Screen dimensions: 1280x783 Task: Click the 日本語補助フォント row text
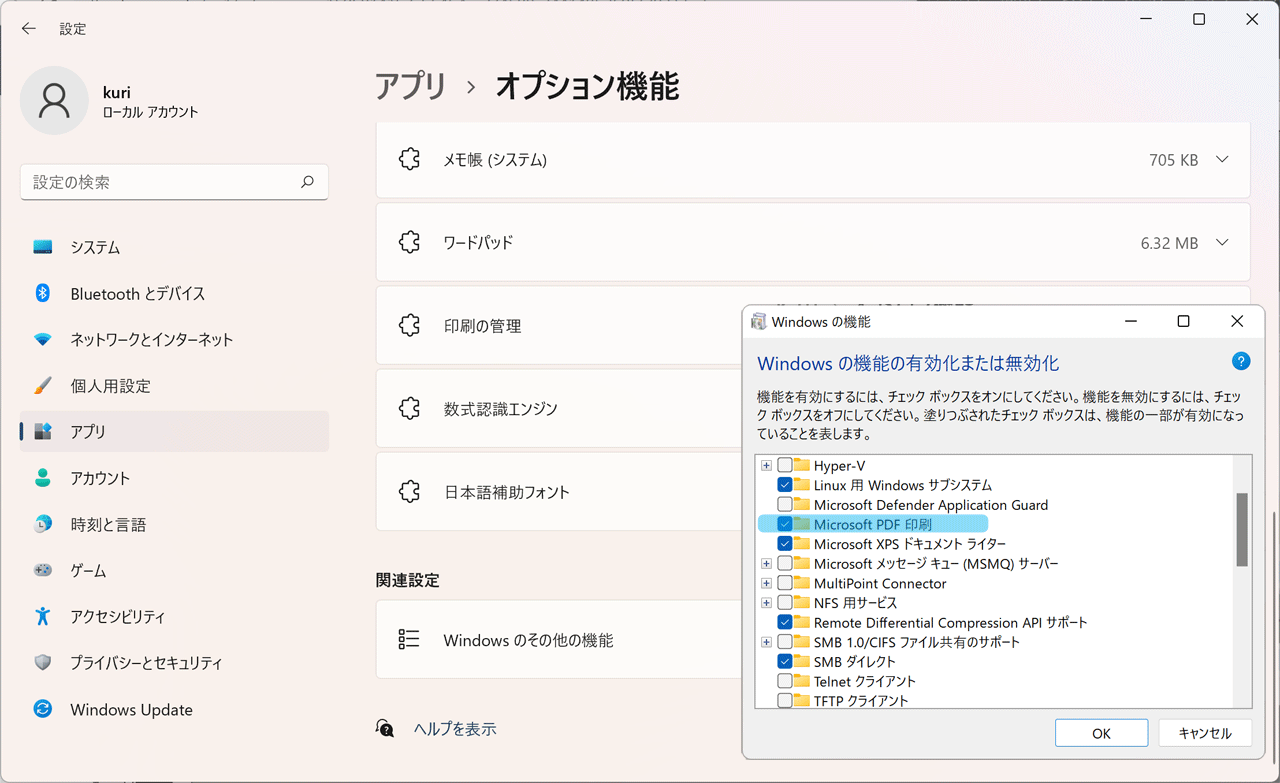click(x=506, y=492)
